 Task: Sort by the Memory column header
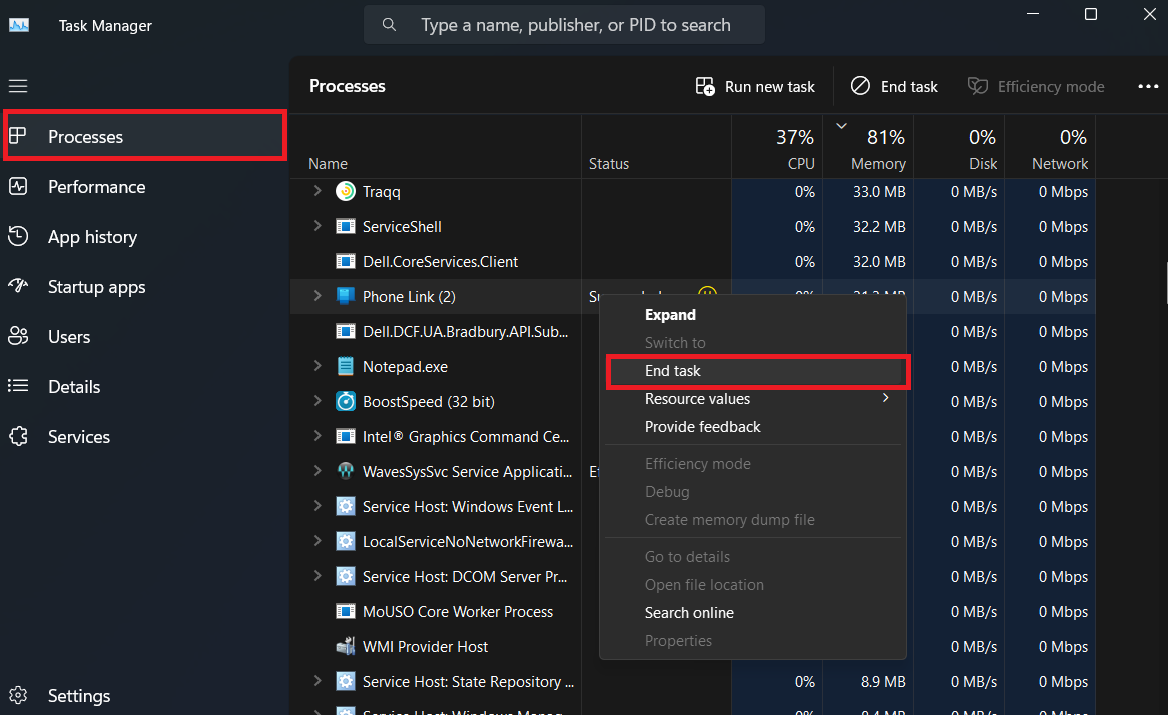coord(868,147)
